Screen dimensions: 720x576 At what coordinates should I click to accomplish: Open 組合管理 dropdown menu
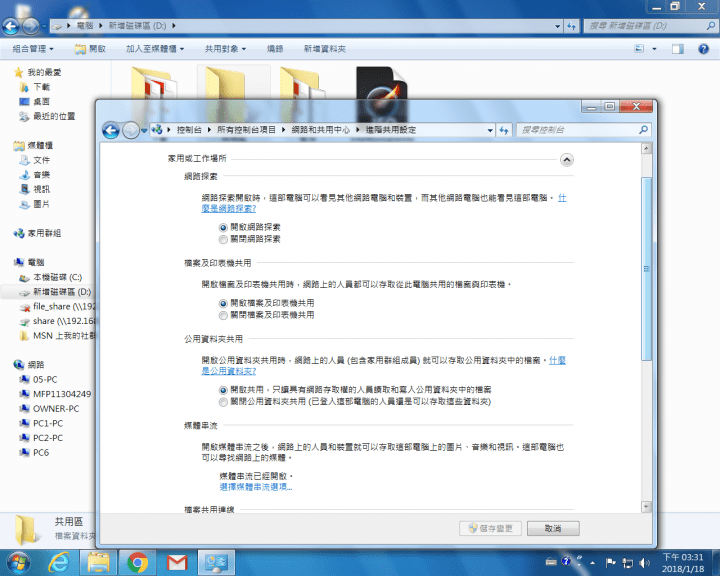[x=33, y=49]
